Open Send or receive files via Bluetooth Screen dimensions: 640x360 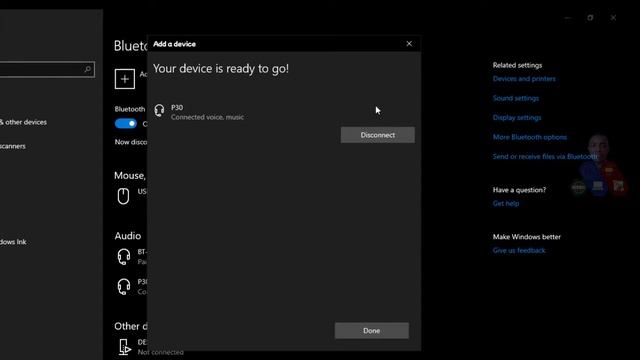pyautogui.click(x=545, y=156)
